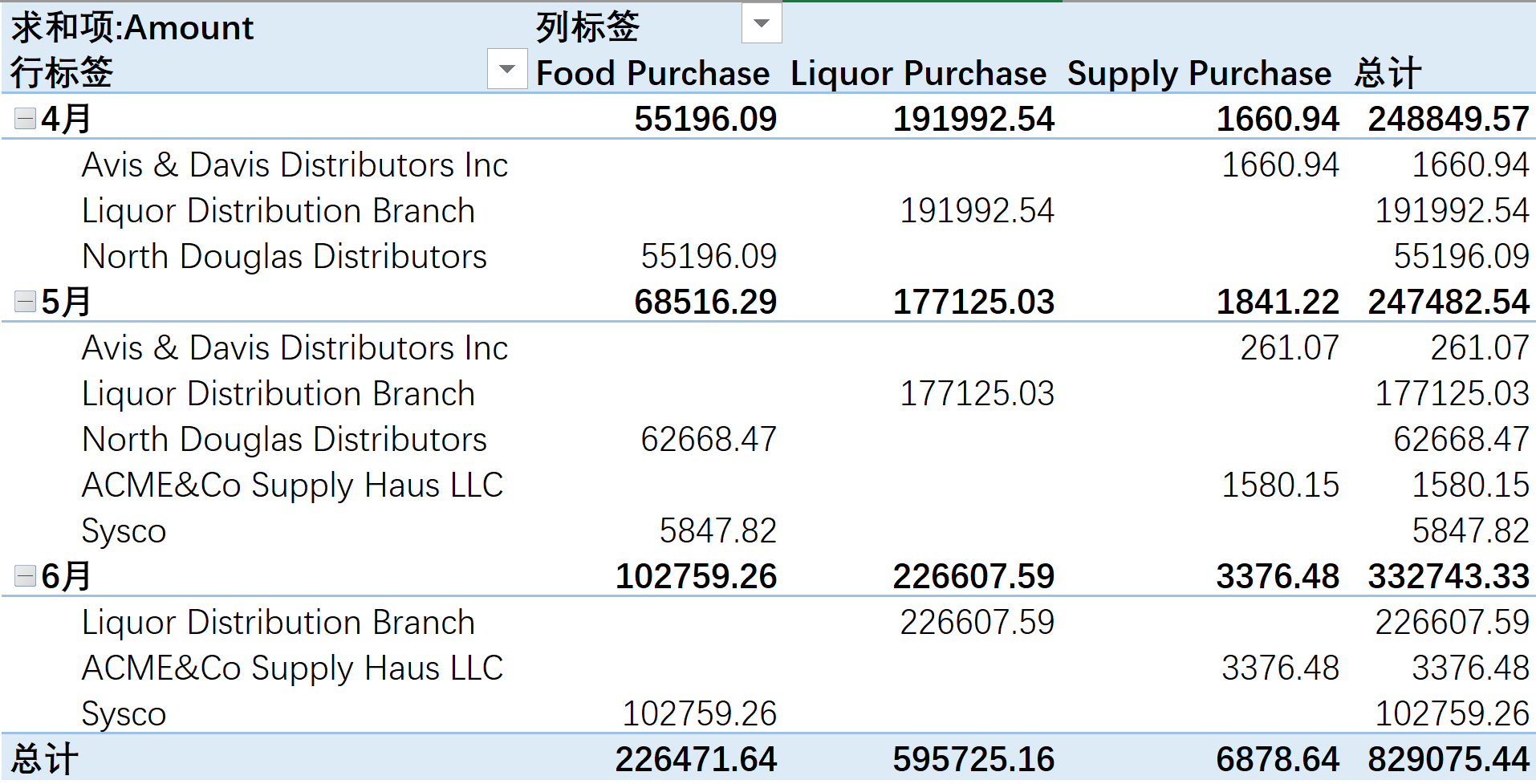1536x784 pixels.
Task: Select the Food Purchase column header
Action: click(x=652, y=73)
